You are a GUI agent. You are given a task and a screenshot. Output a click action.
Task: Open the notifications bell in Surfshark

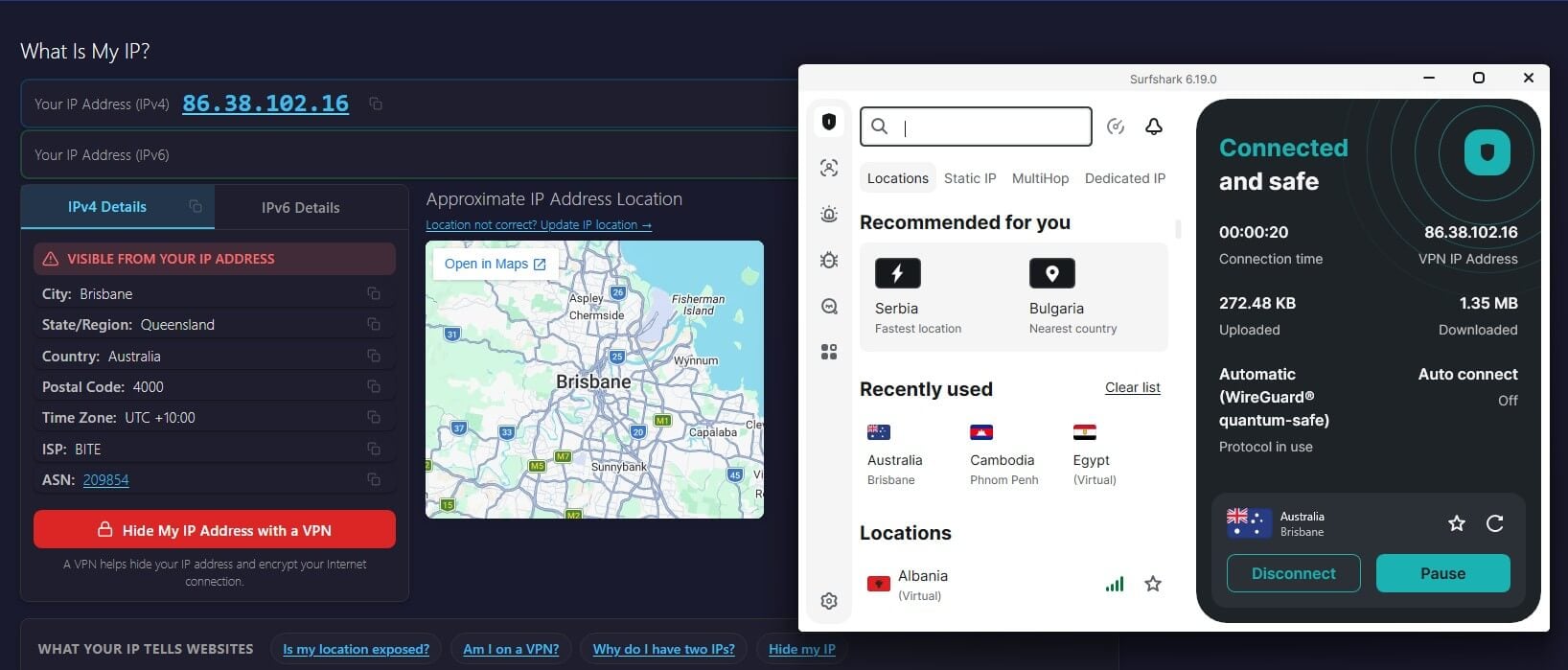1154,127
